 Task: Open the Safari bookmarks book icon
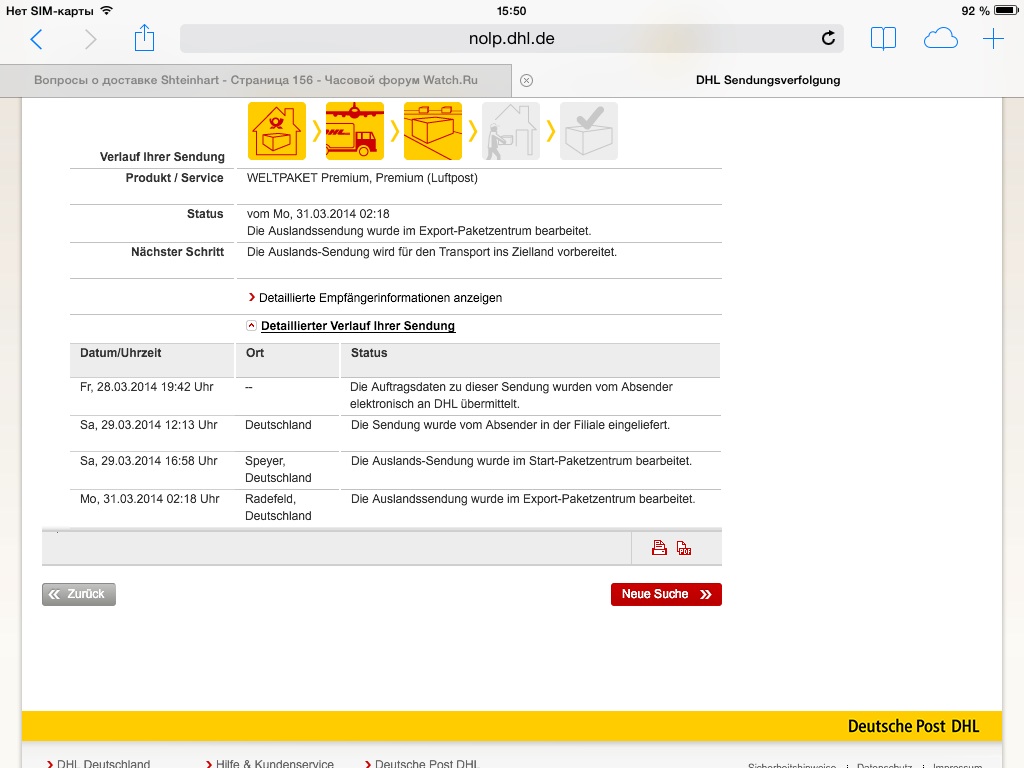[883, 39]
